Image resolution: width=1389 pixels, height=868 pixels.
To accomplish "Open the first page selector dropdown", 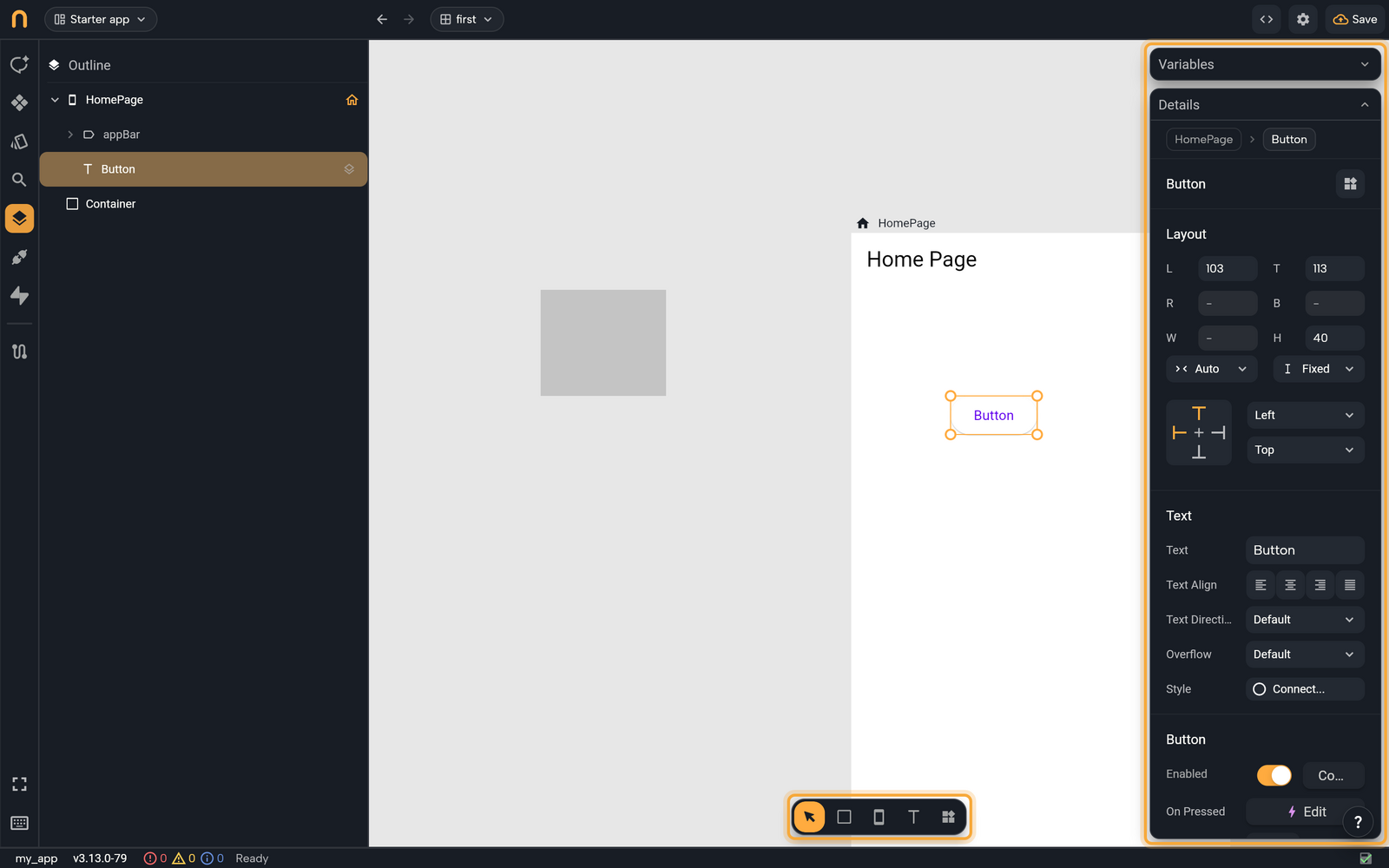I will 467,19.
